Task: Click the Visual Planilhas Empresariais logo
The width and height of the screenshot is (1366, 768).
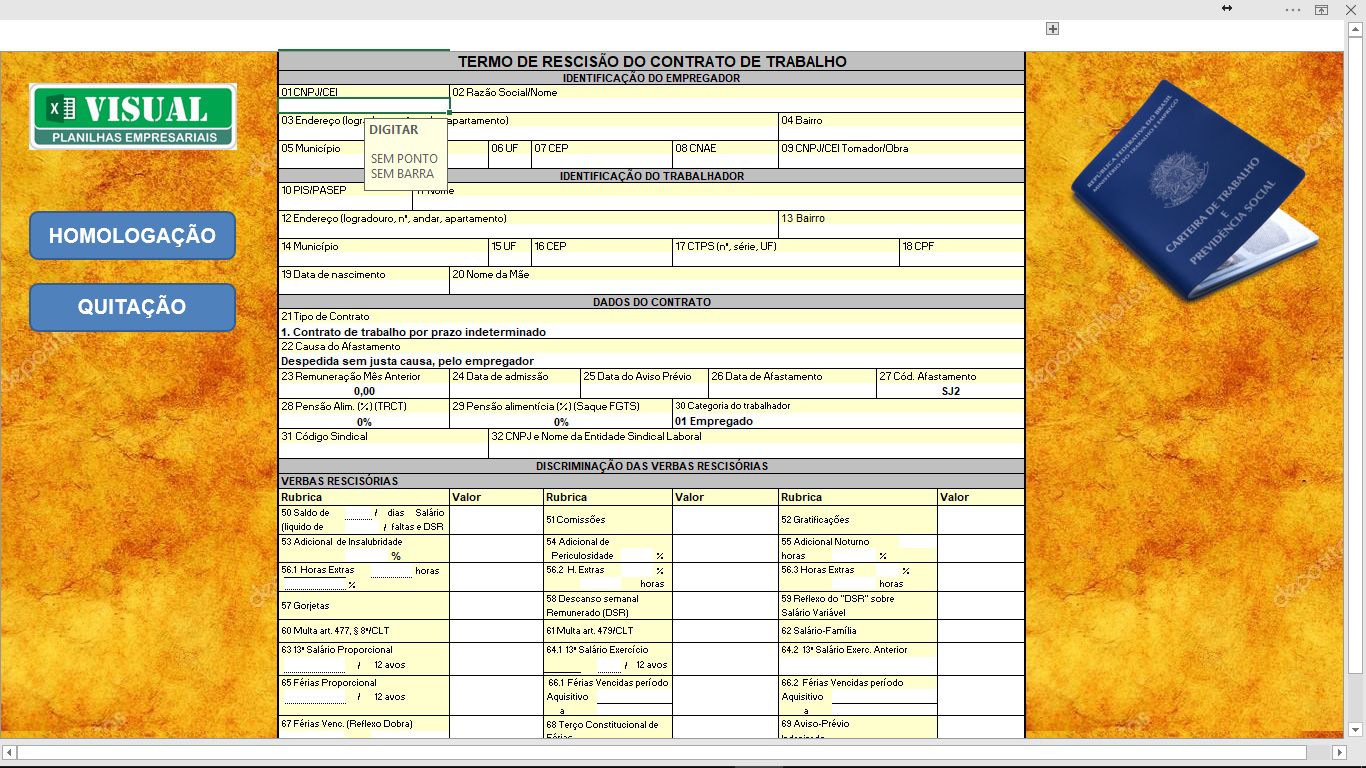Action: pyautogui.click(x=133, y=116)
